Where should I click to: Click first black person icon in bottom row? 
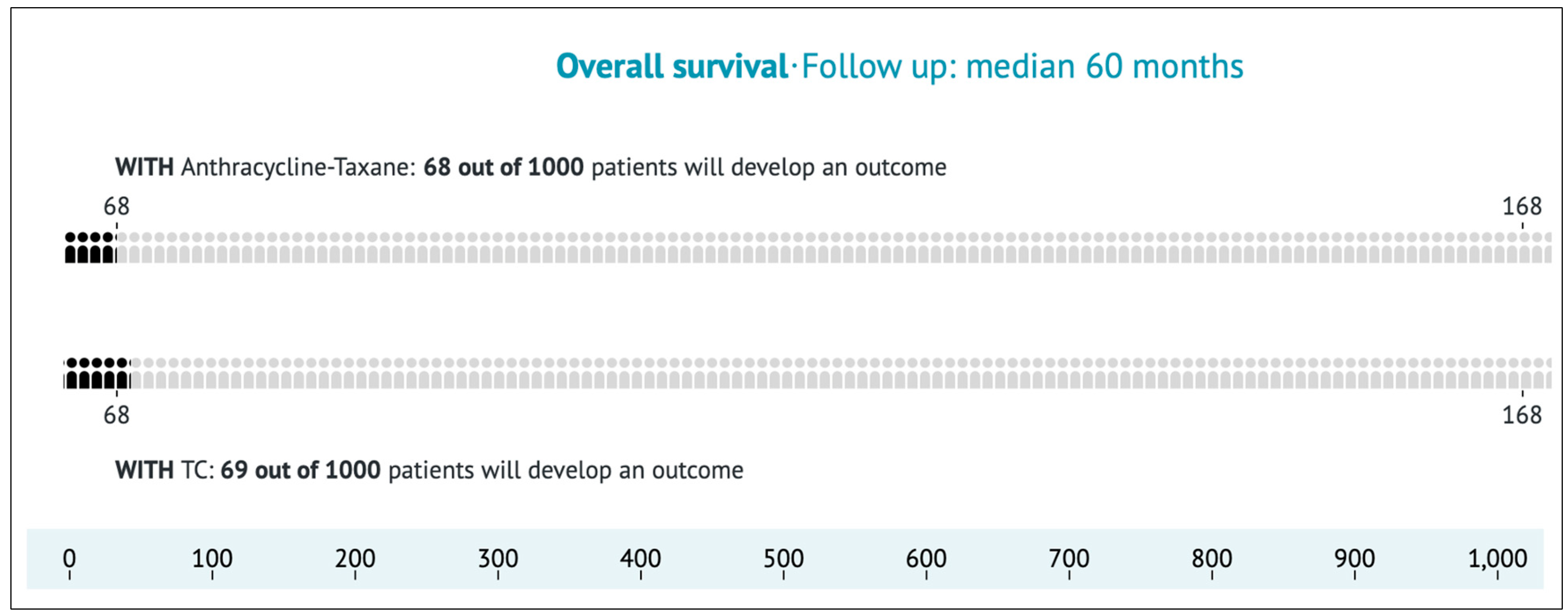[x=72, y=374]
